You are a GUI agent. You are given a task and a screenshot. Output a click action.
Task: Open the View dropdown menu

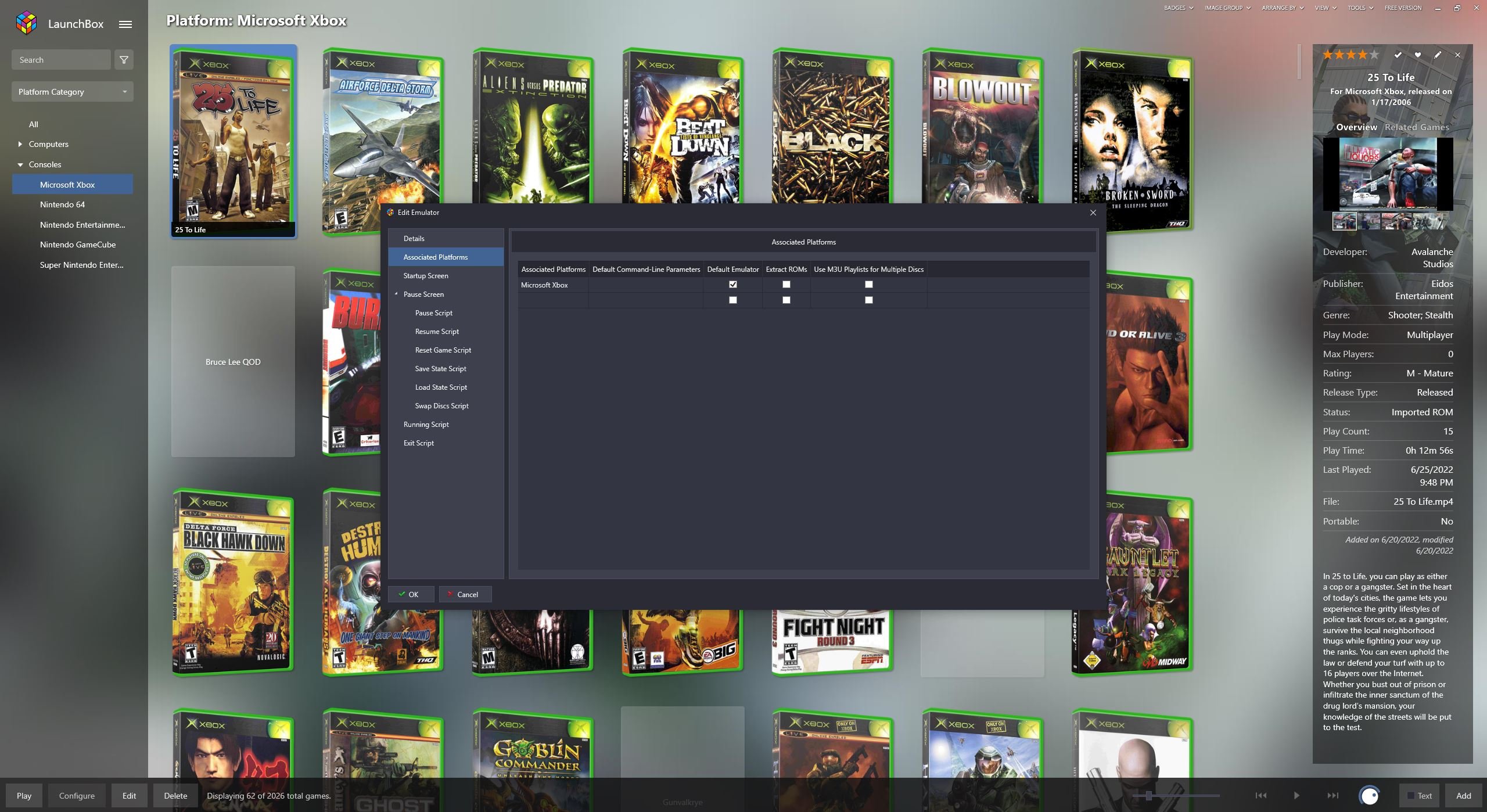click(x=1326, y=8)
